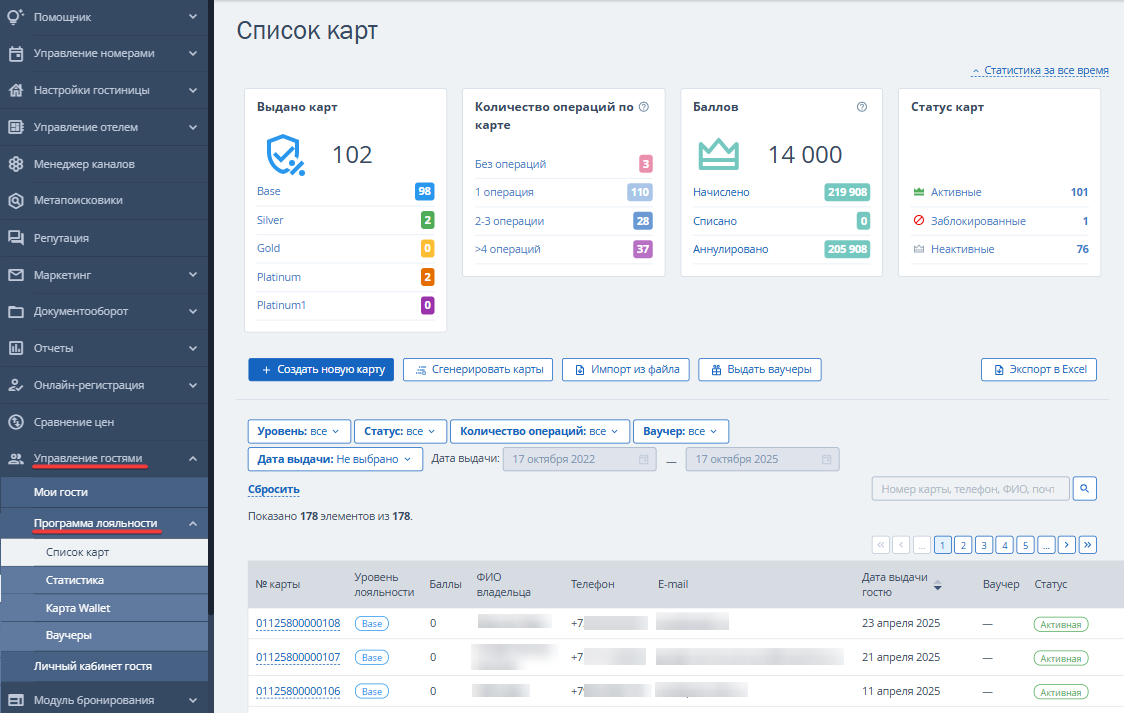
Task: Open calendar icon for start date field
Action: pos(644,459)
